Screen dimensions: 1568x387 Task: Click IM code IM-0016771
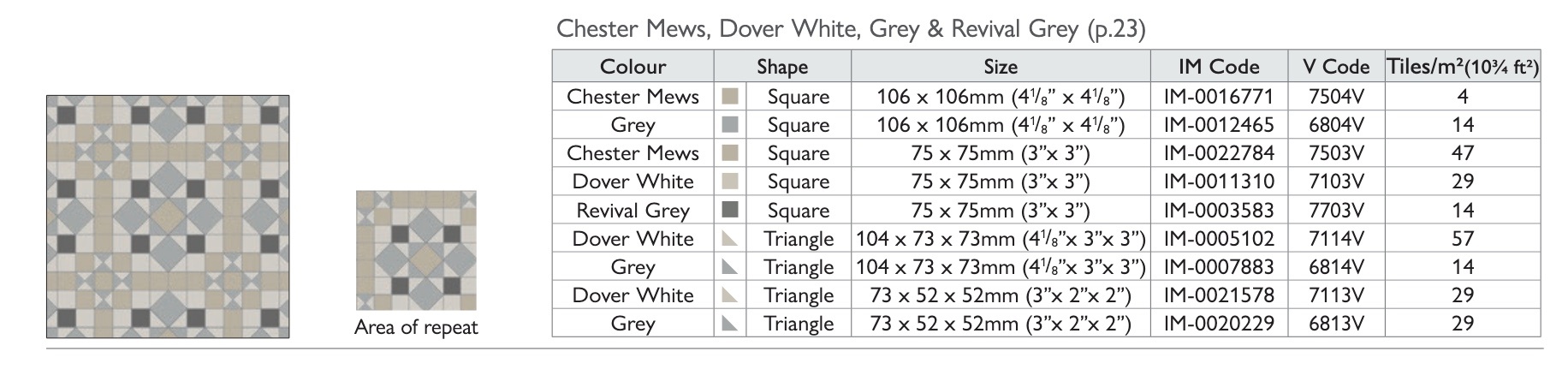click(x=1218, y=97)
